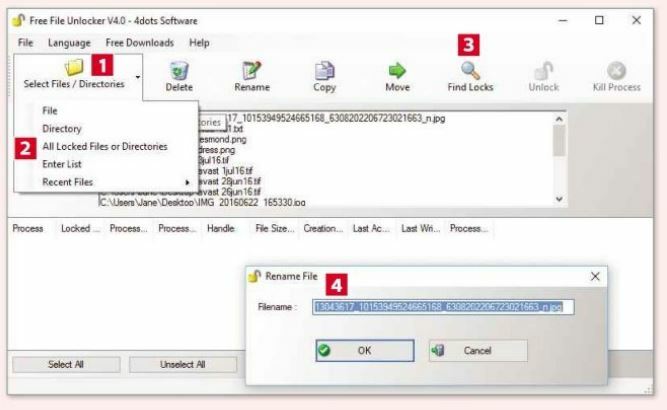Viewport: 667px width, 410px height.
Task: Select the file ending 723021663_n.jpg in list
Action: pyautogui.click(x=336, y=118)
